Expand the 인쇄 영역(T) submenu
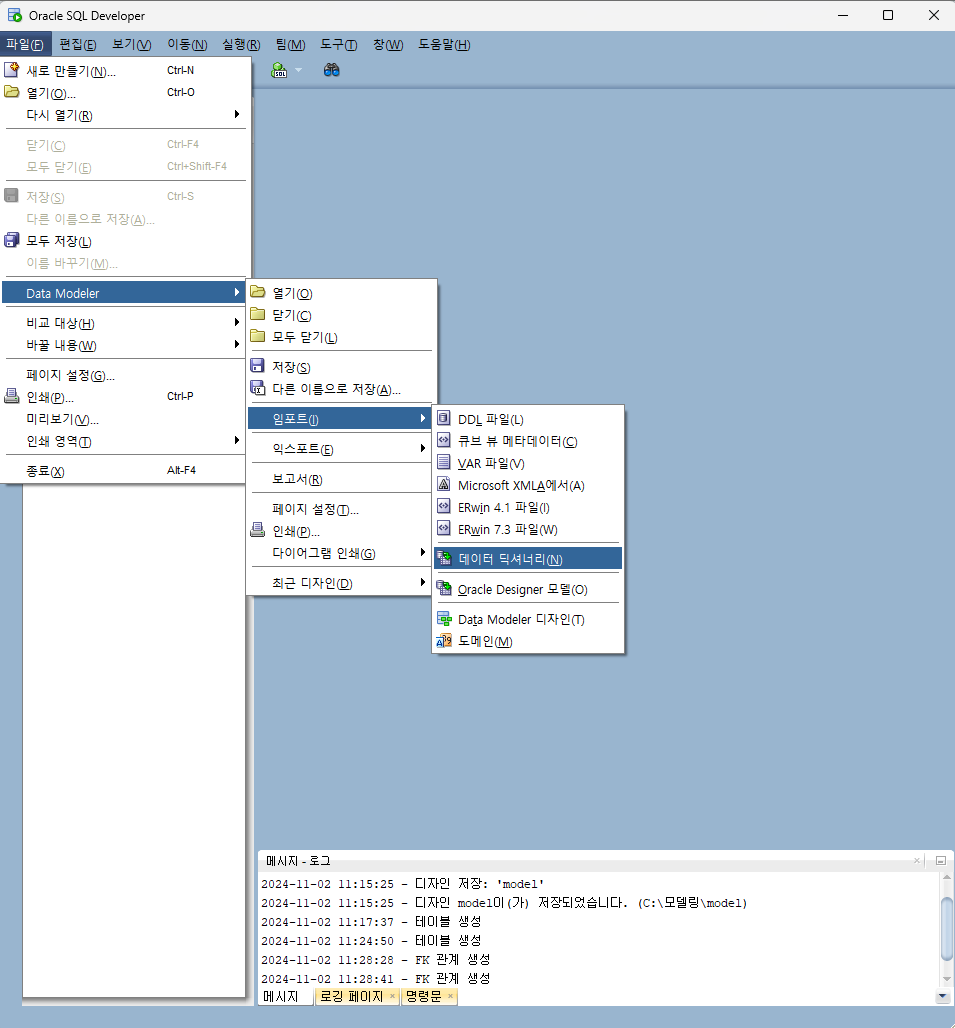Image resolution: width=955 pixels, height=1028 pixels. click(x=125, y=441)
